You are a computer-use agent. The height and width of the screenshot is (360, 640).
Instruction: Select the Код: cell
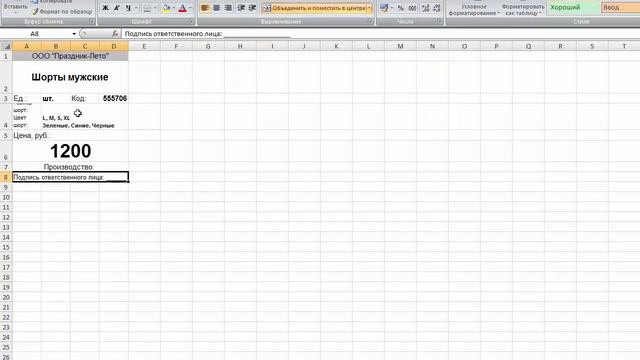coord(85,98)
